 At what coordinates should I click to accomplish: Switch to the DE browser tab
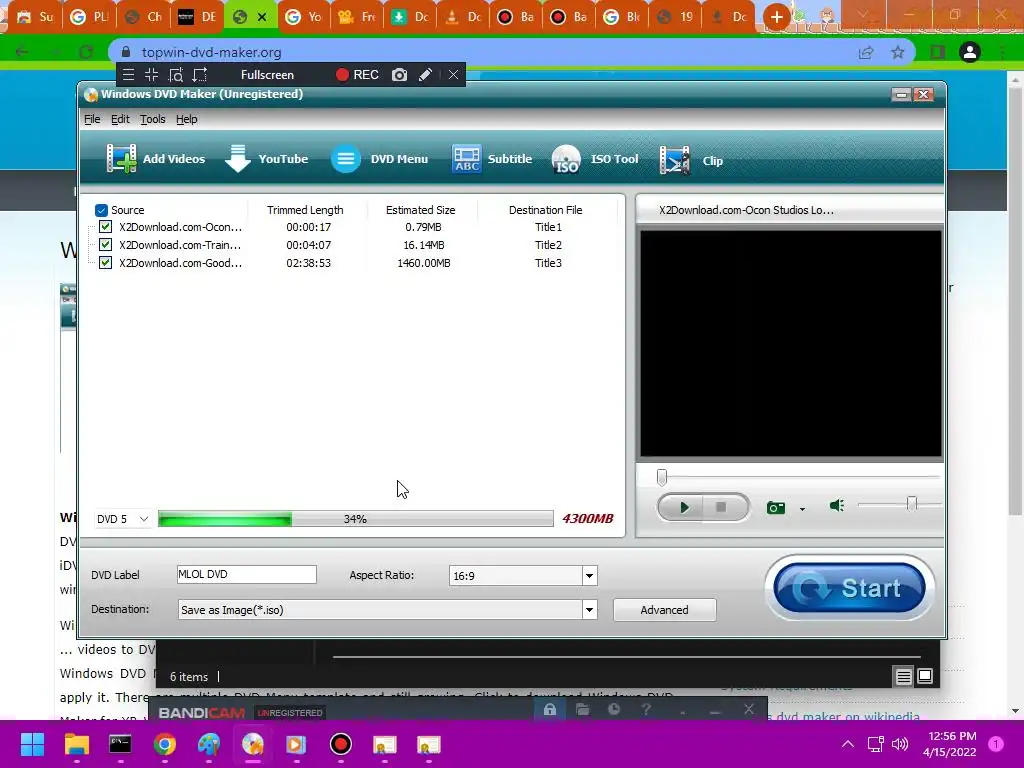(x=197, y=17)
